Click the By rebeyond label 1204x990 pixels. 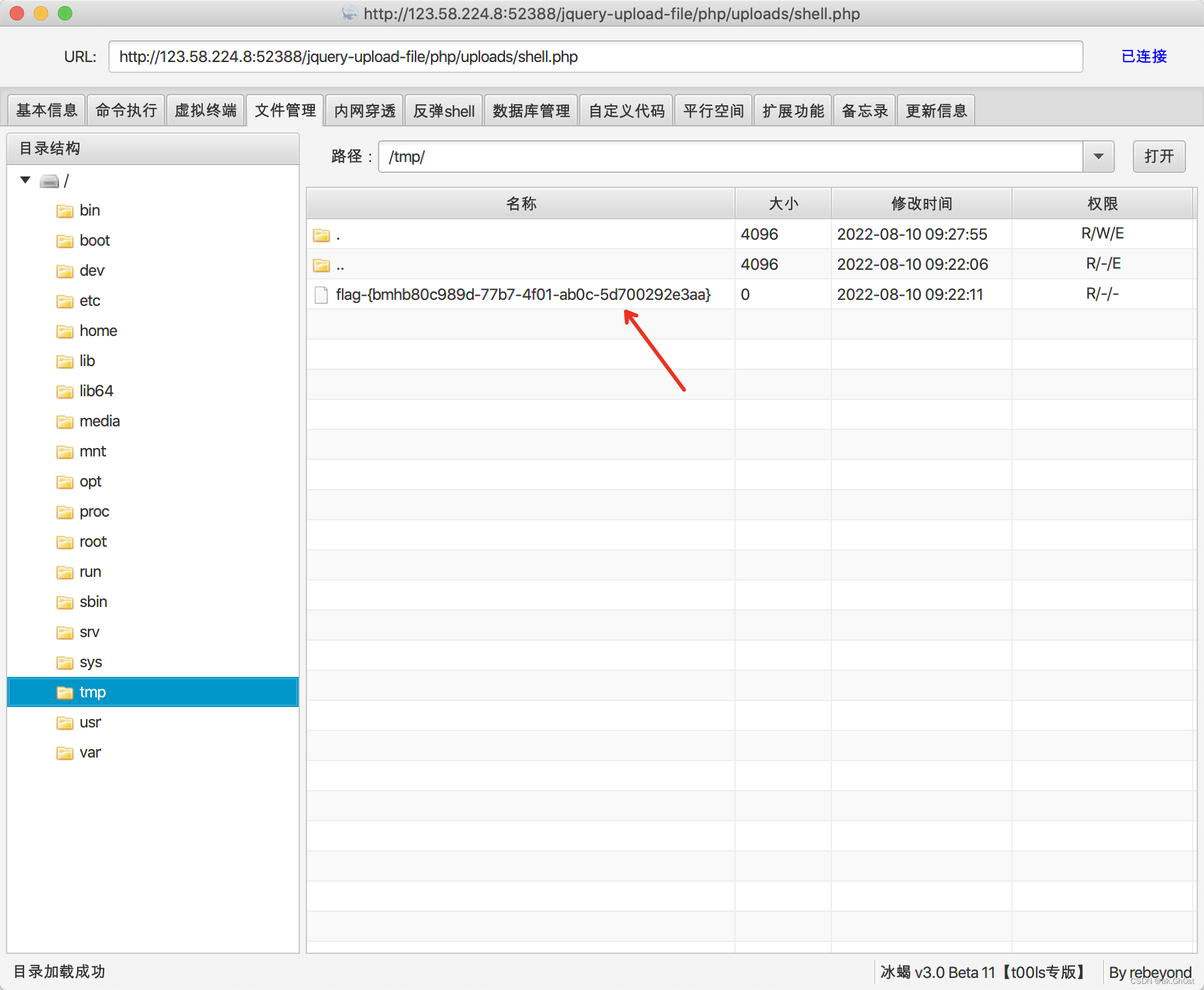click(x=1150, y=972)
